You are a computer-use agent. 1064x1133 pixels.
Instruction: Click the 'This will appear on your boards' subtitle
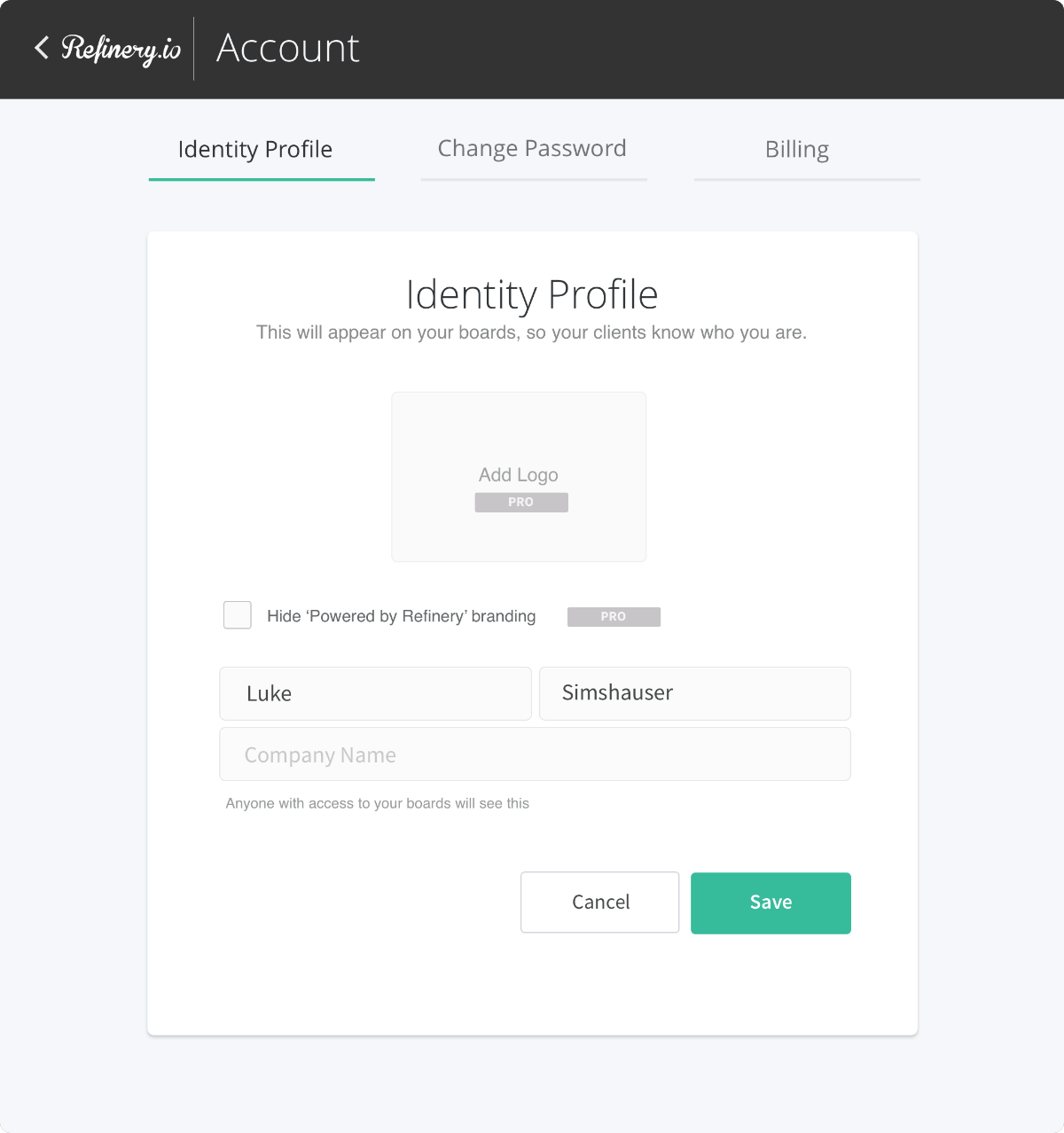tap(532, 333)
